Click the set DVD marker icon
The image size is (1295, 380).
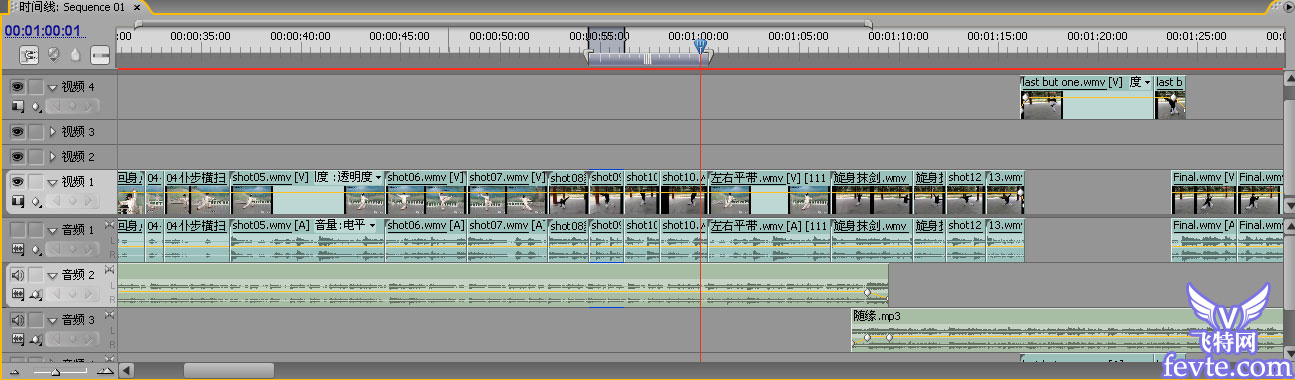(55, 55)
